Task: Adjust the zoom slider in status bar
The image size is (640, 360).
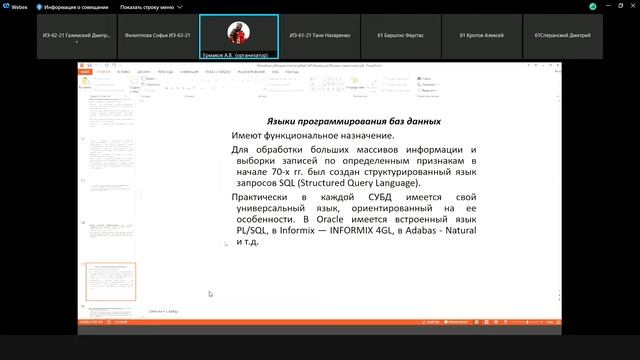Action: 527,322
